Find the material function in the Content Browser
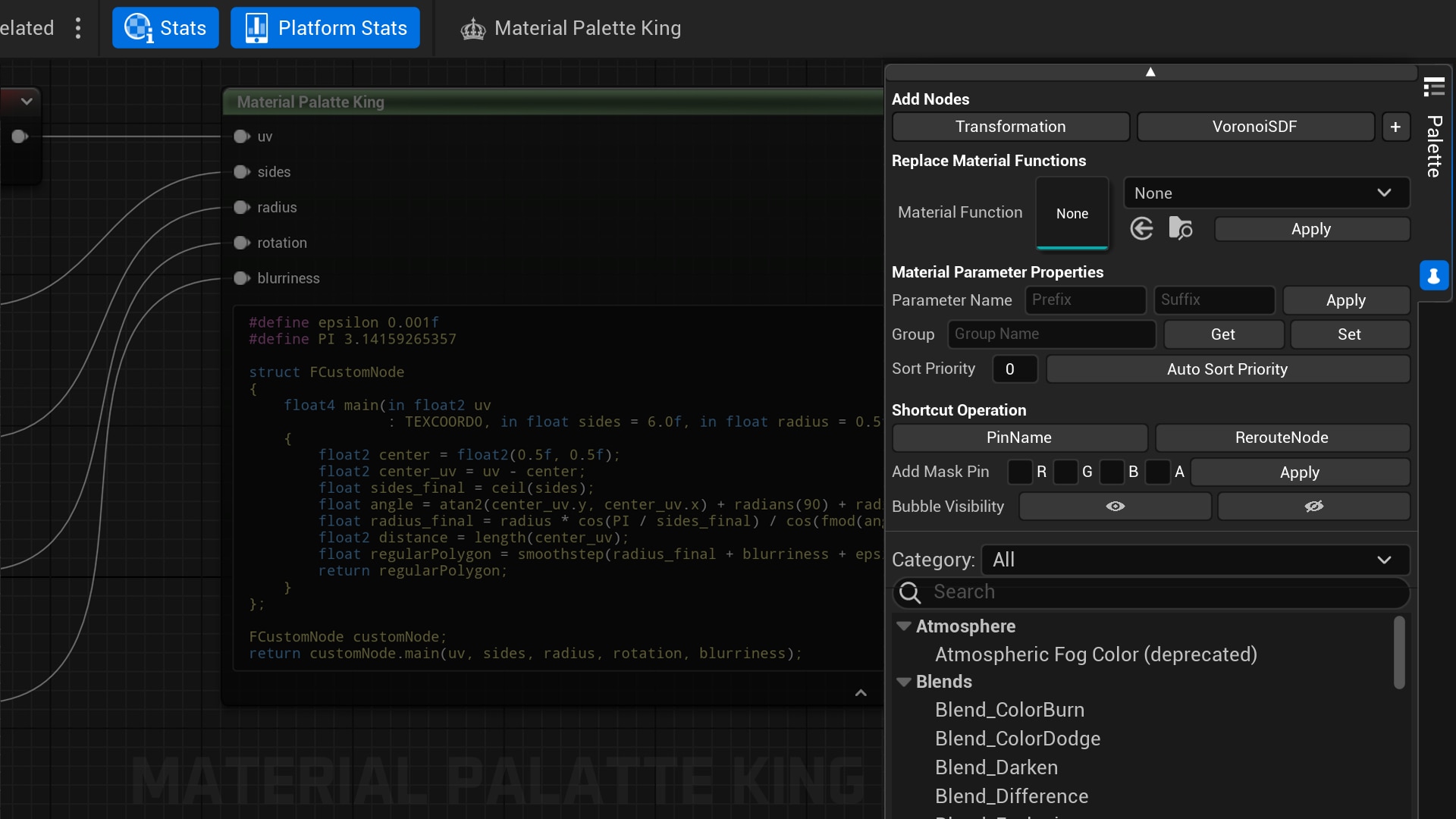The width and height of the screenshot is (1456, 819). (1181, 228)
